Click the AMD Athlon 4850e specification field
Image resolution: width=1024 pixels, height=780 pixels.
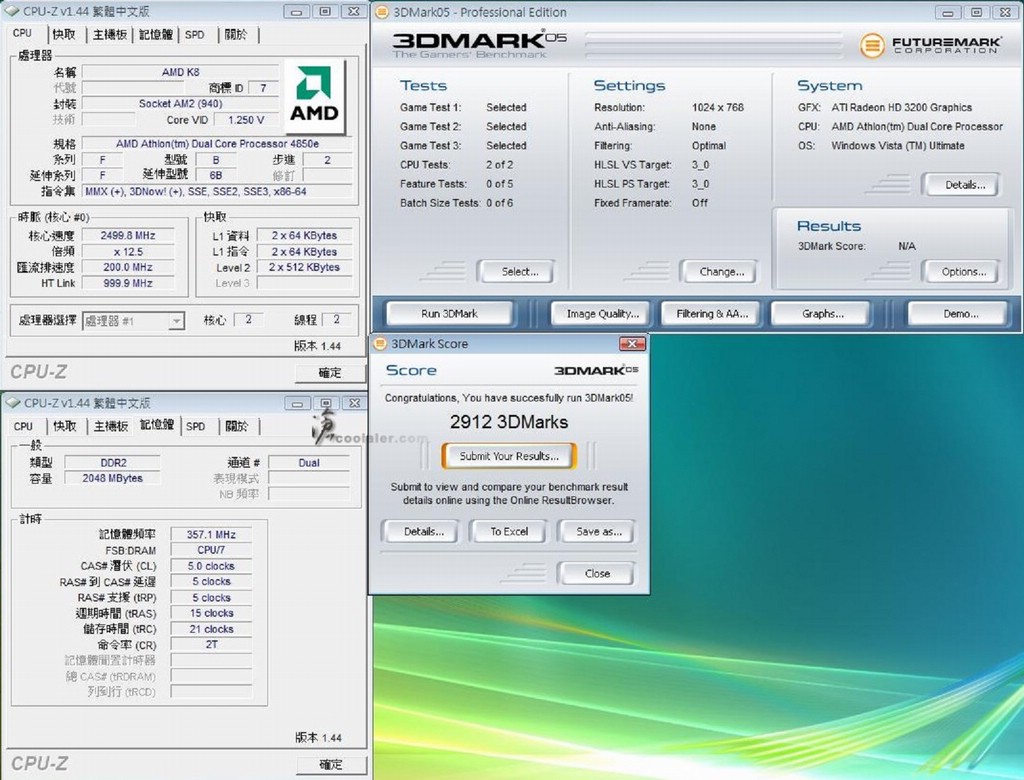click(217, 144)
